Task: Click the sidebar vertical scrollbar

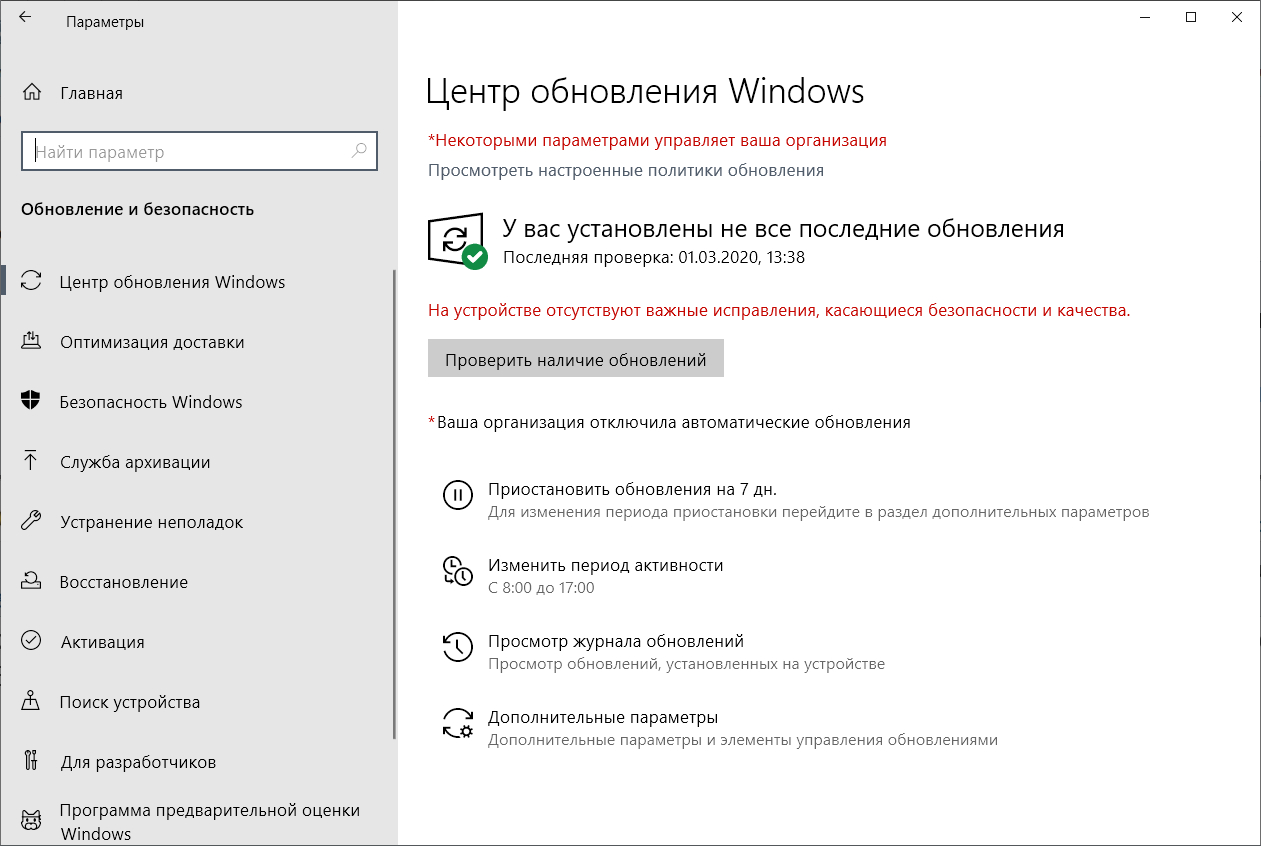Action: click(395, 500)
